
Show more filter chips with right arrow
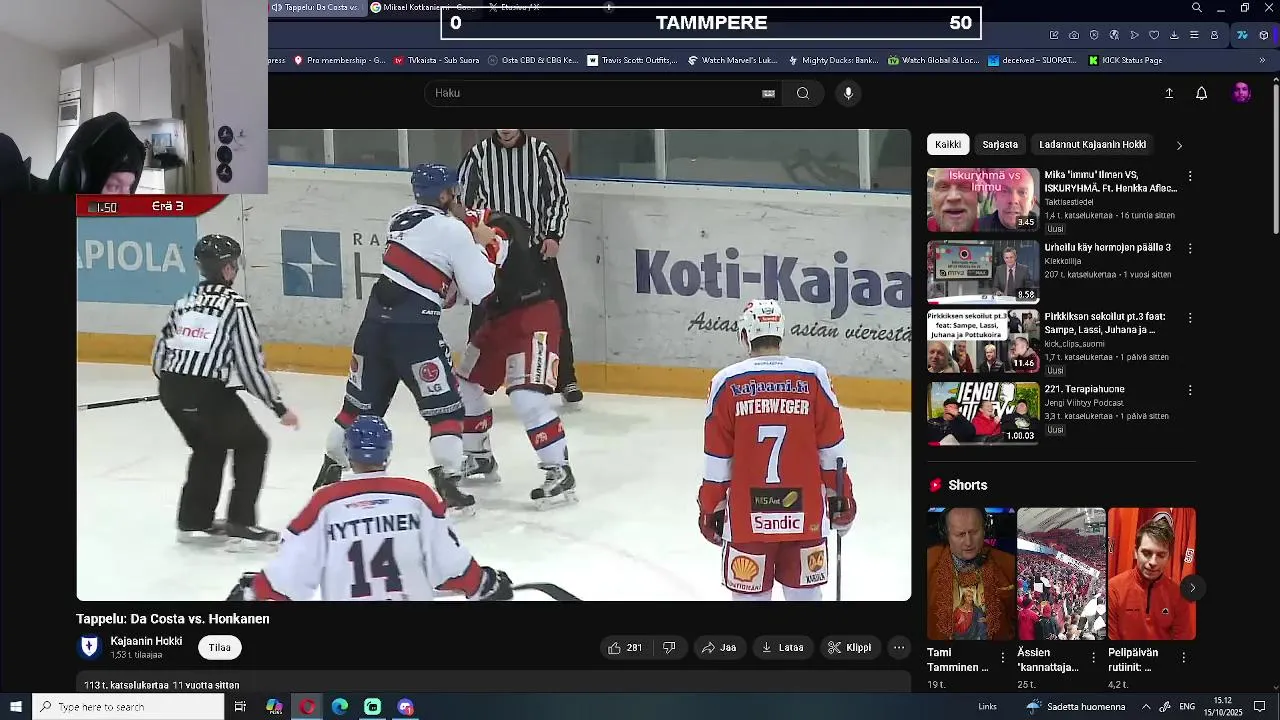[x=1179, y=145]
